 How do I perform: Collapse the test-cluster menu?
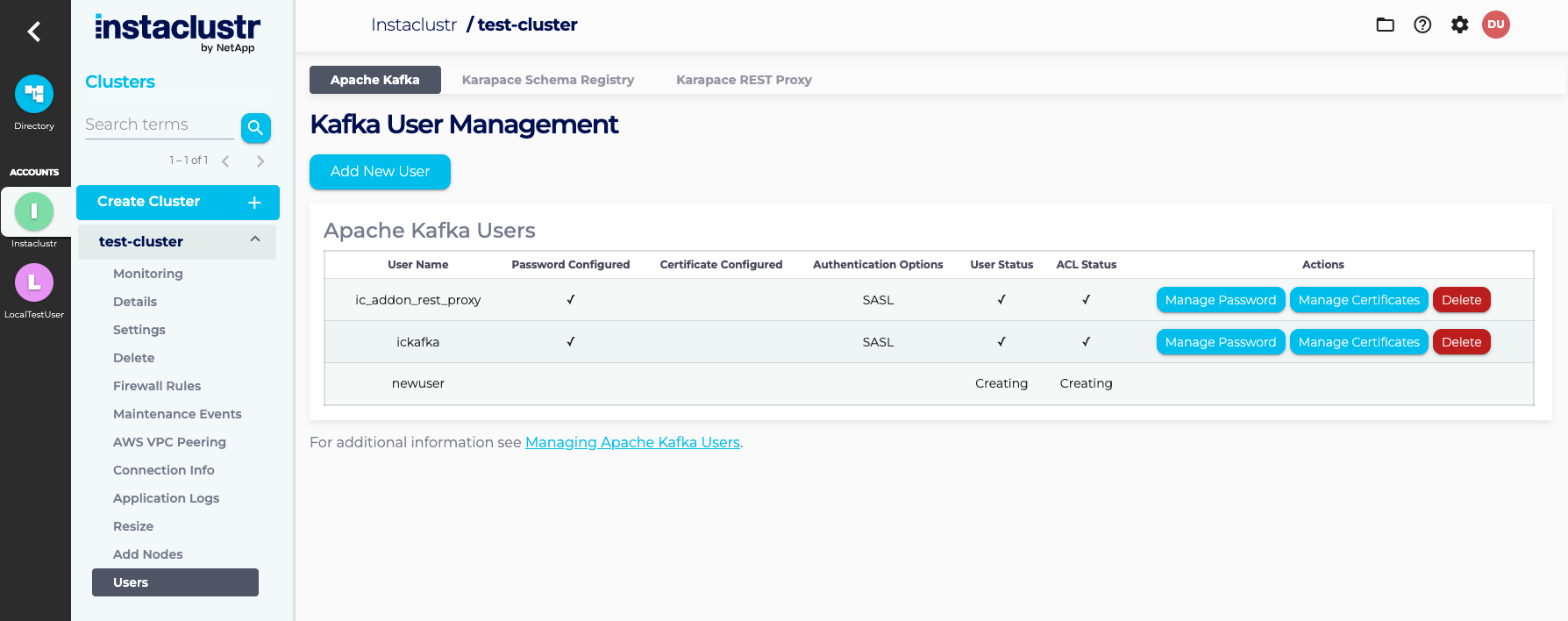(255, 240)
